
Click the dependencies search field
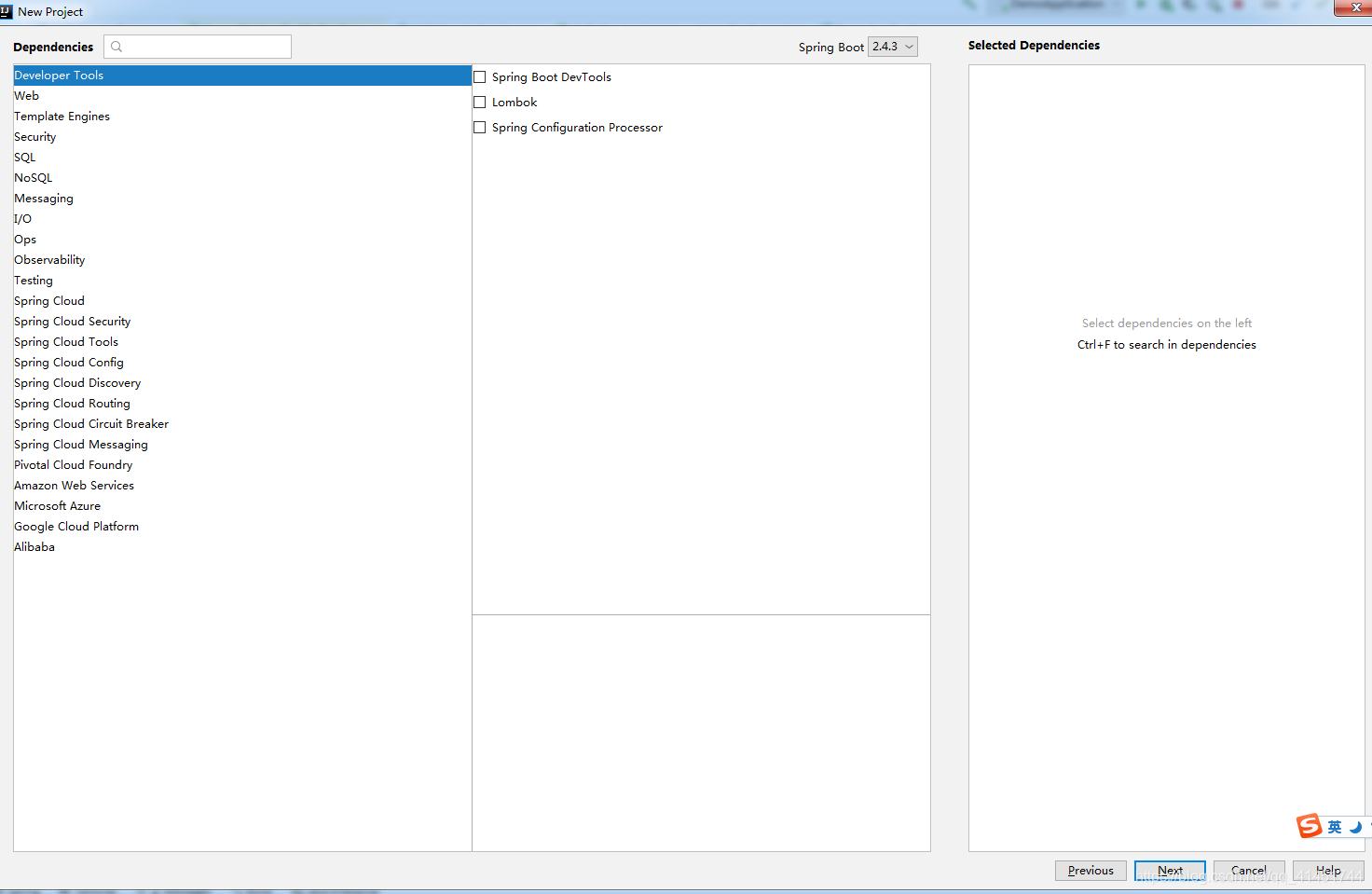pos(198,47)
